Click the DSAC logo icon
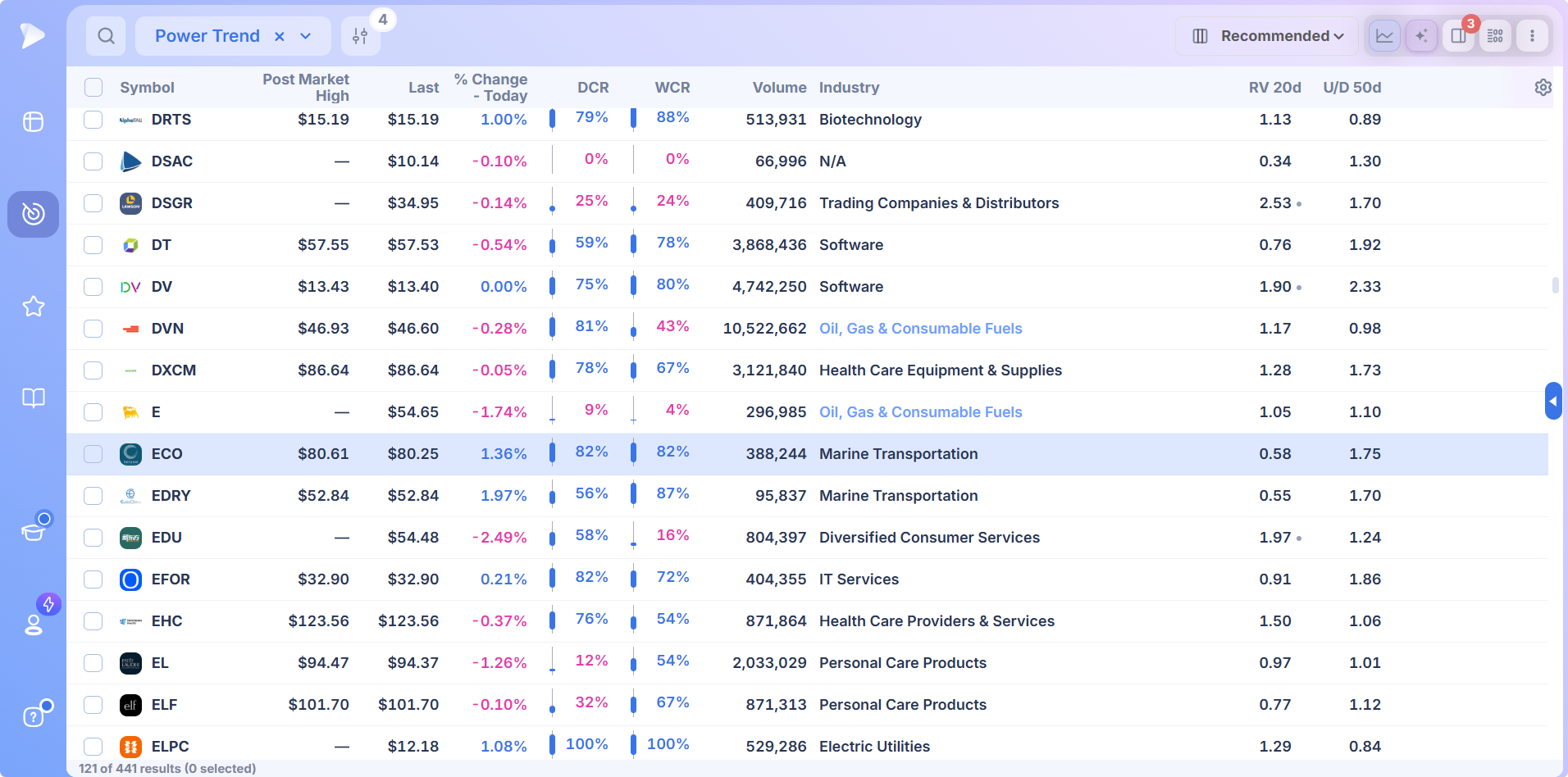The width and height of the screenshot is (1568, 777). point(130,161)
